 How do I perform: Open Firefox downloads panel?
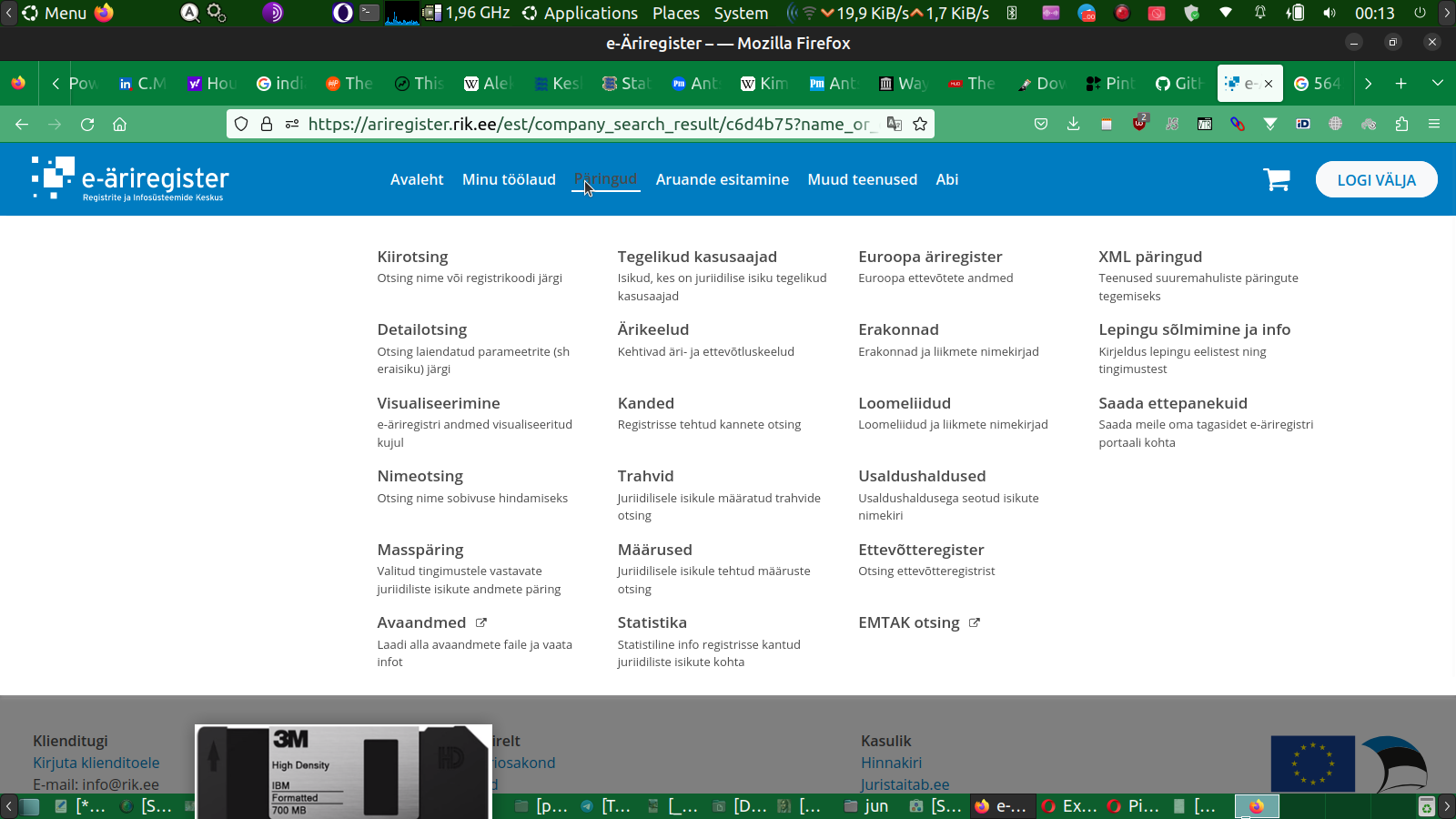[1074, 124]
